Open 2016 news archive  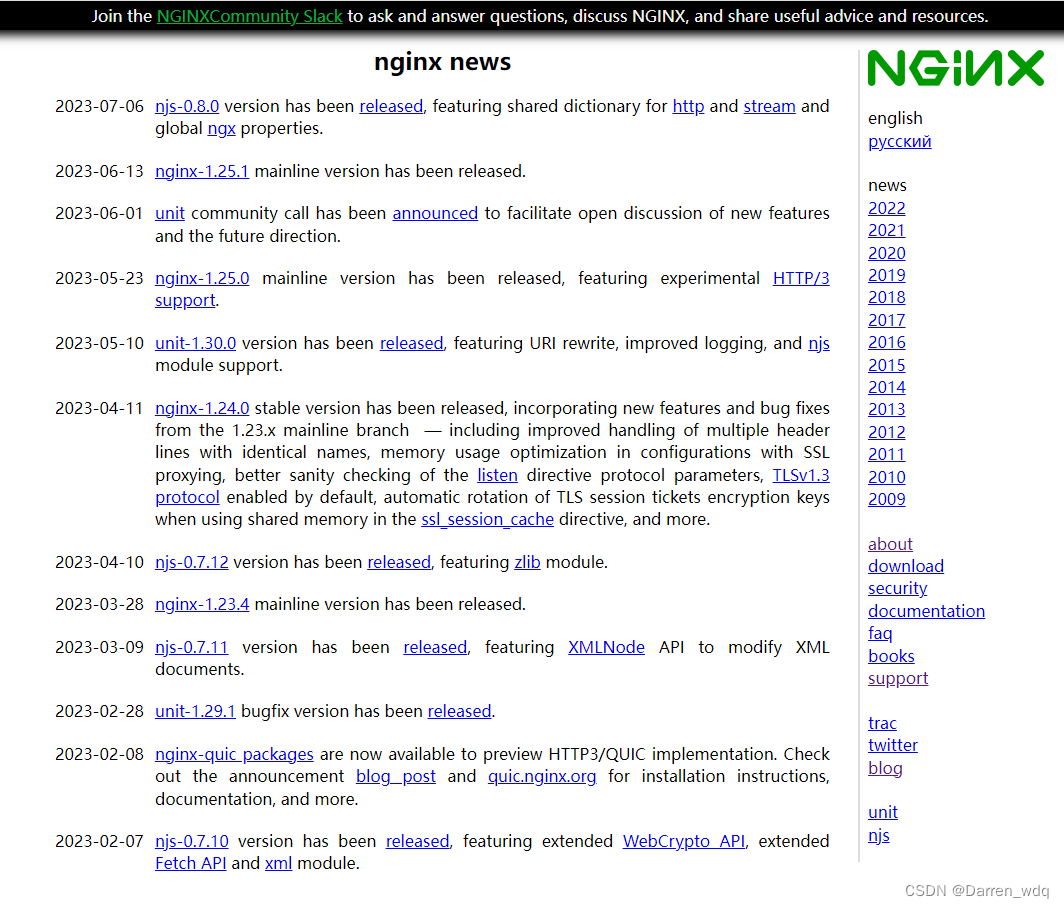pyautogui.click(x=886, y=343)
